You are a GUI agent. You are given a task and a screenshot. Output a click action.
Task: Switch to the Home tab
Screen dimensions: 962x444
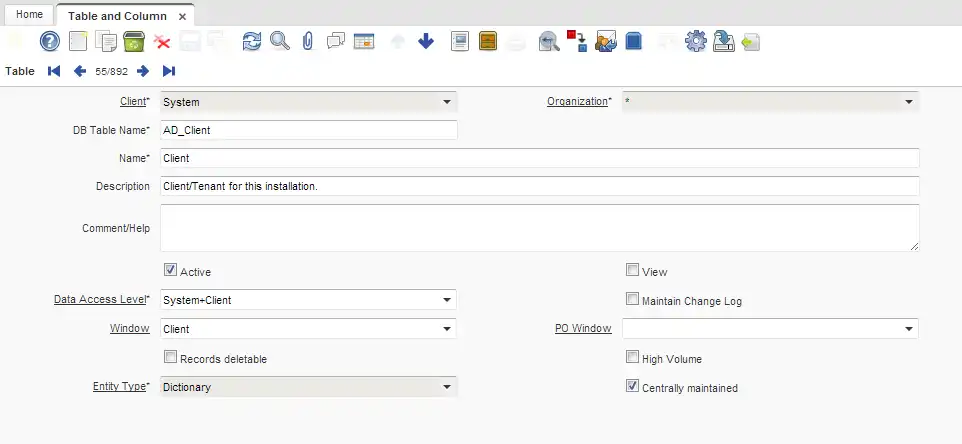[x=29, y=14]
